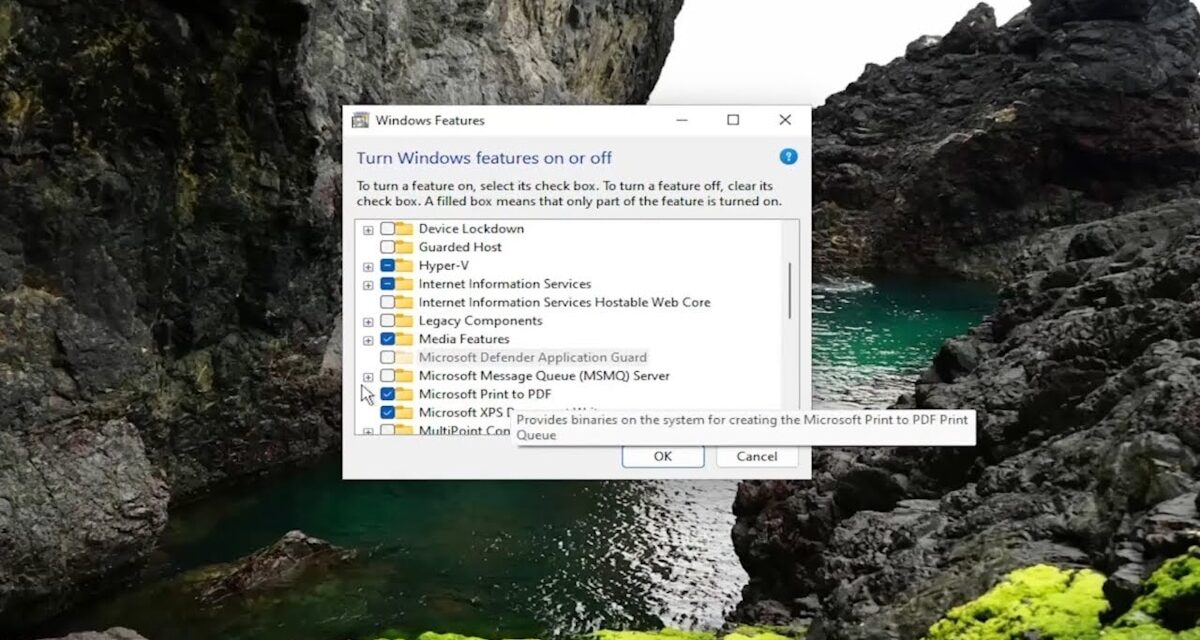Click the Cancel button
This screenshot has width=1200, height=640.
[757, 456]
